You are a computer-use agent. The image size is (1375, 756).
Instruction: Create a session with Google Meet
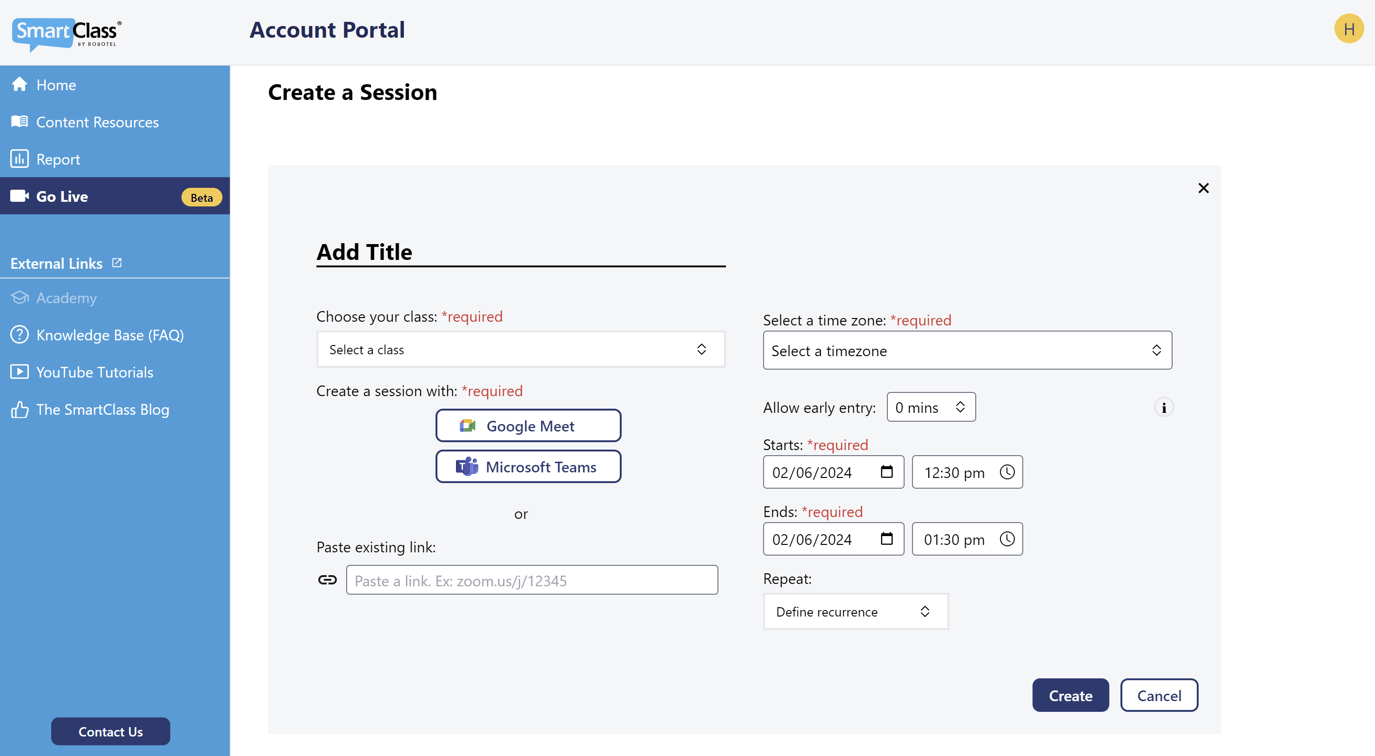(528, 425)
